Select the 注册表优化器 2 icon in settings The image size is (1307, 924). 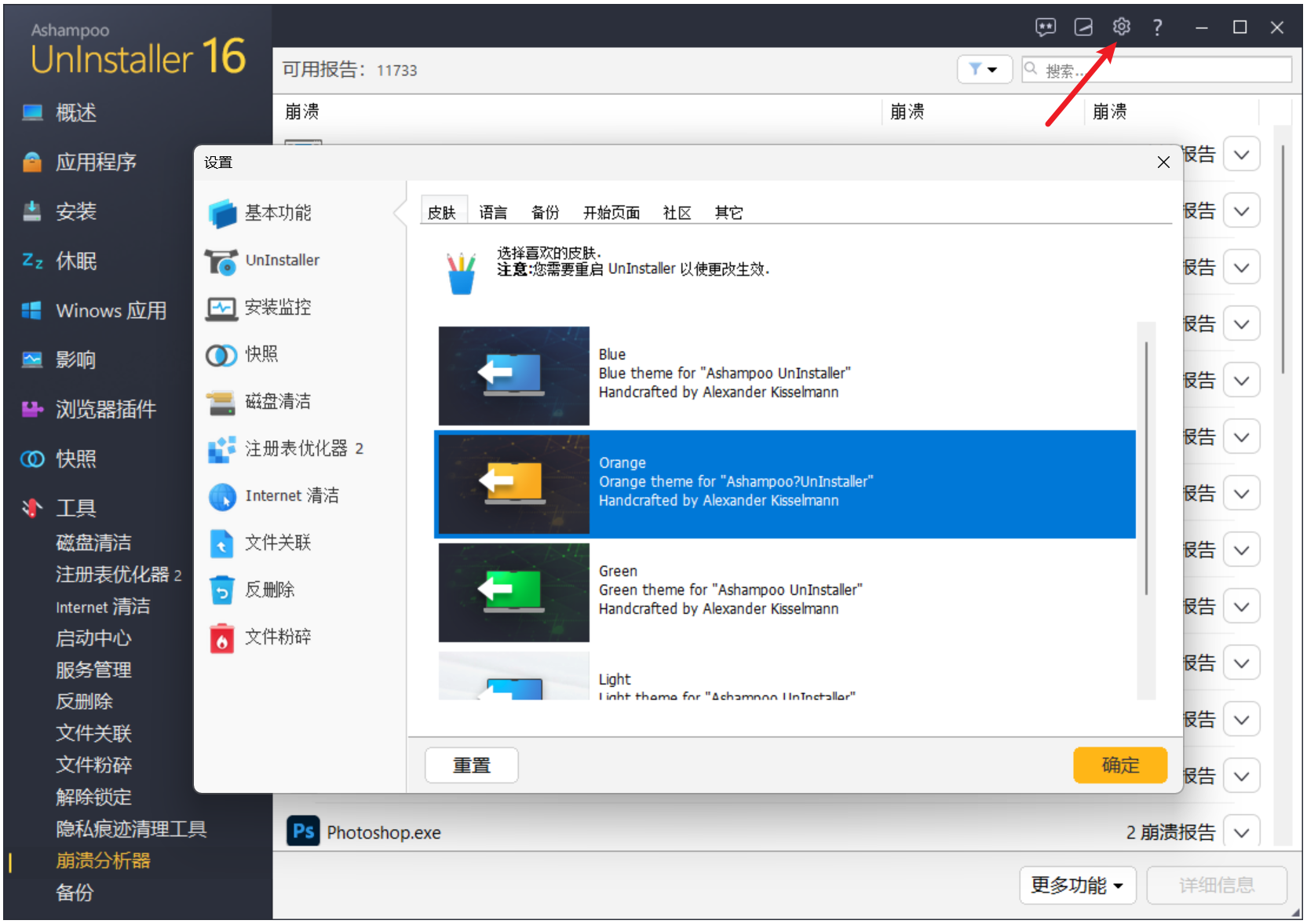point(222,449)
